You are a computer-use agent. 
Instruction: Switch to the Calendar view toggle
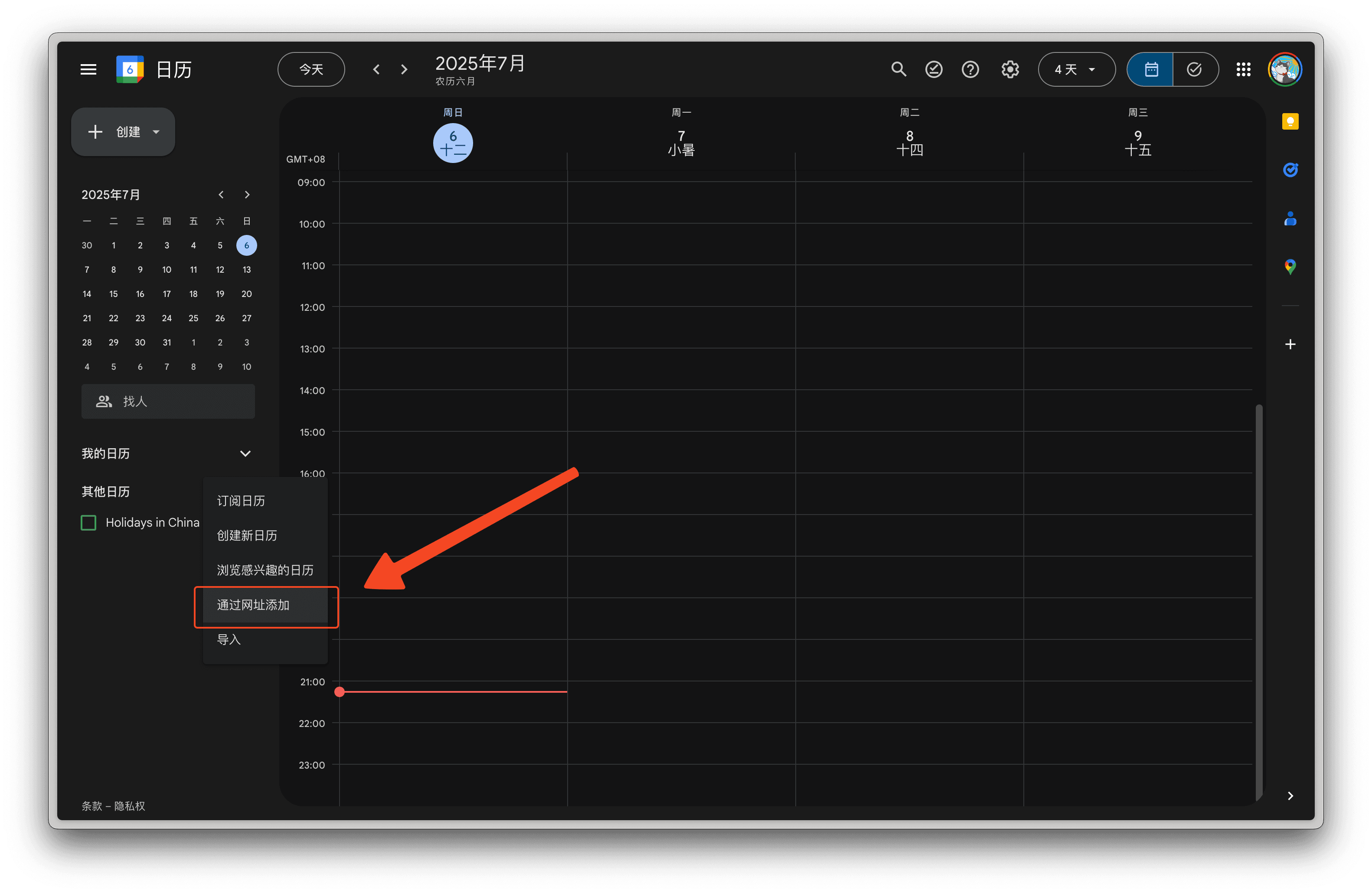tap(1151, 70)
